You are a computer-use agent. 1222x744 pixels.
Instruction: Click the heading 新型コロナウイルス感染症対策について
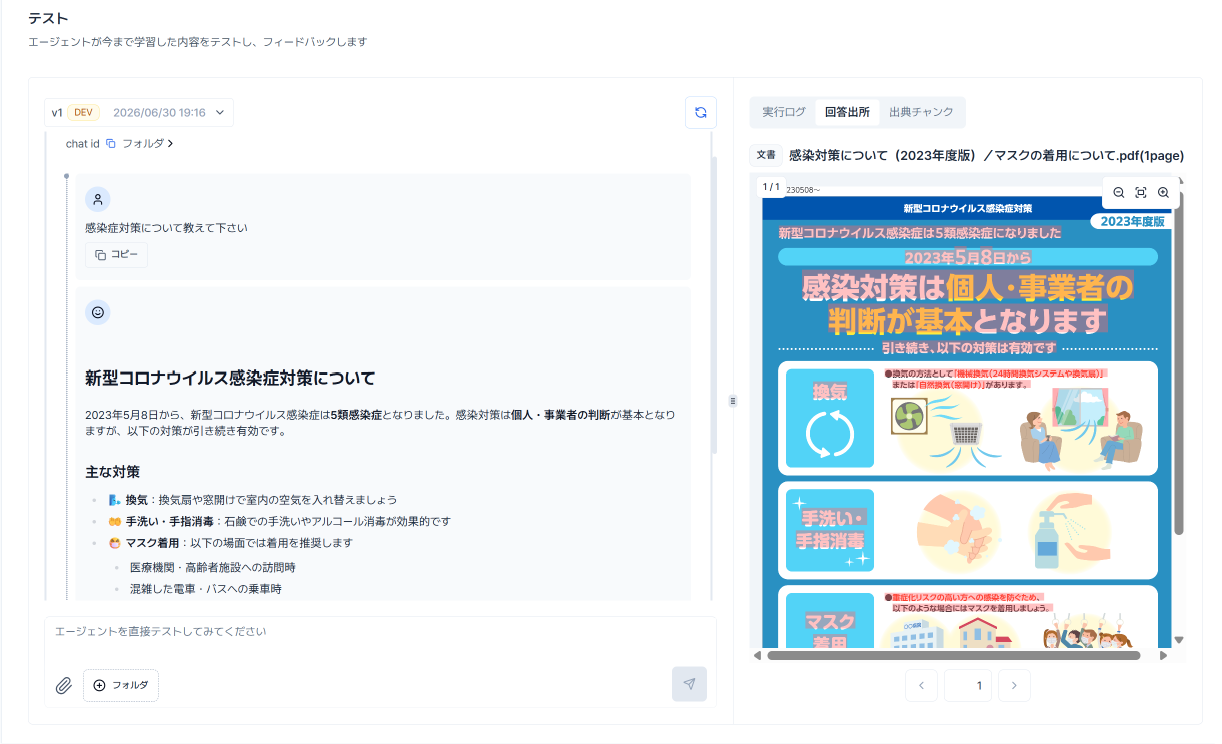pos(230,379)
